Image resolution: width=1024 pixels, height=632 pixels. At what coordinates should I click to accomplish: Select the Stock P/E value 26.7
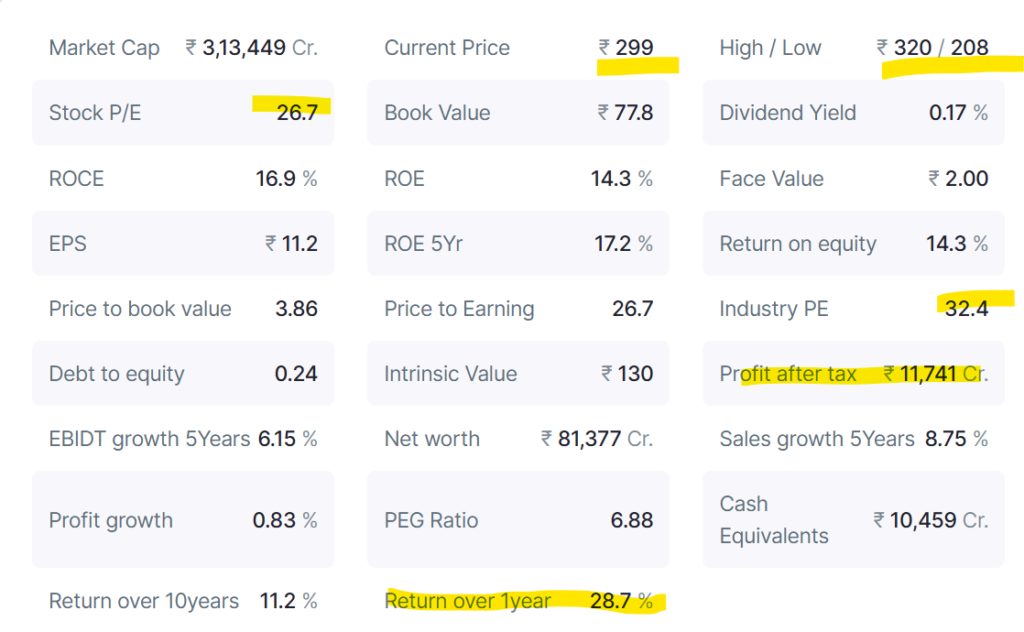297,113
